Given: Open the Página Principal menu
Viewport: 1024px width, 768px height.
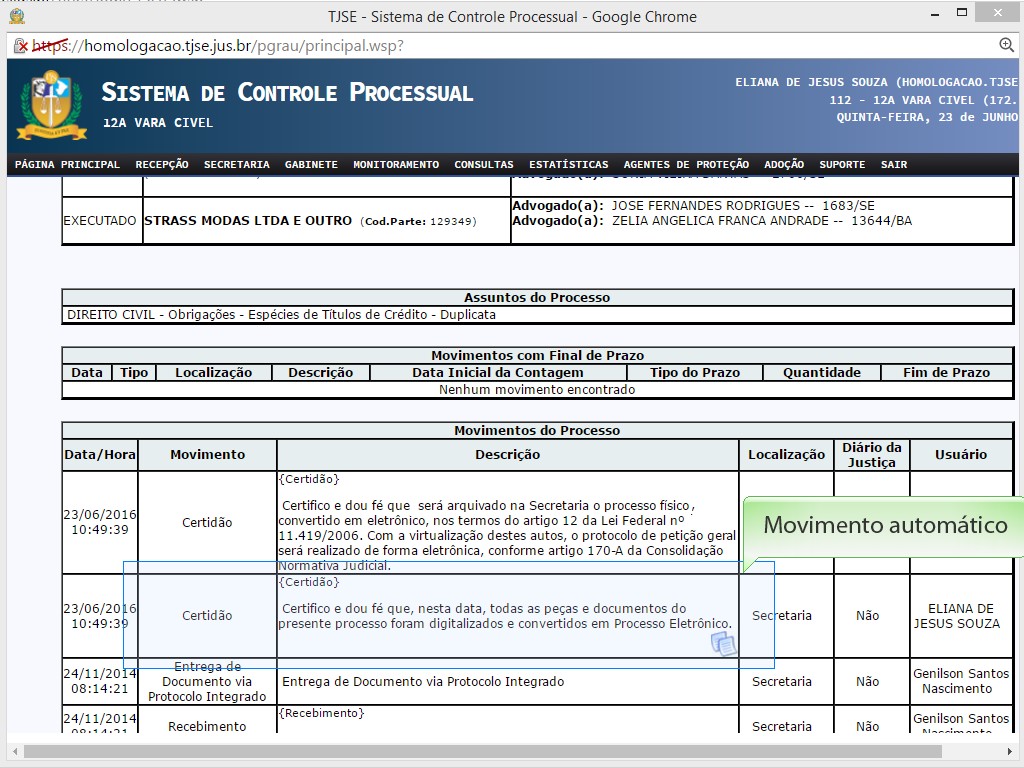Looking at the screenshot, I should tap(67, 164).
